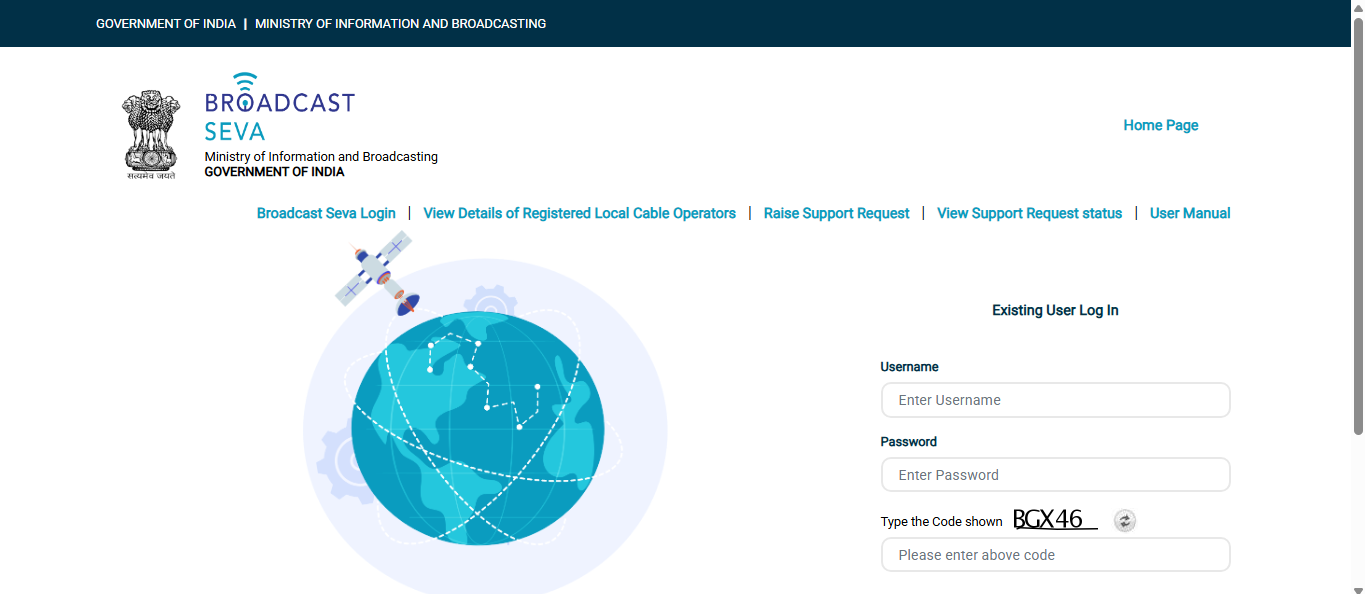Click the Password label
The image size is (1365, 594).
tap(908, 442)
